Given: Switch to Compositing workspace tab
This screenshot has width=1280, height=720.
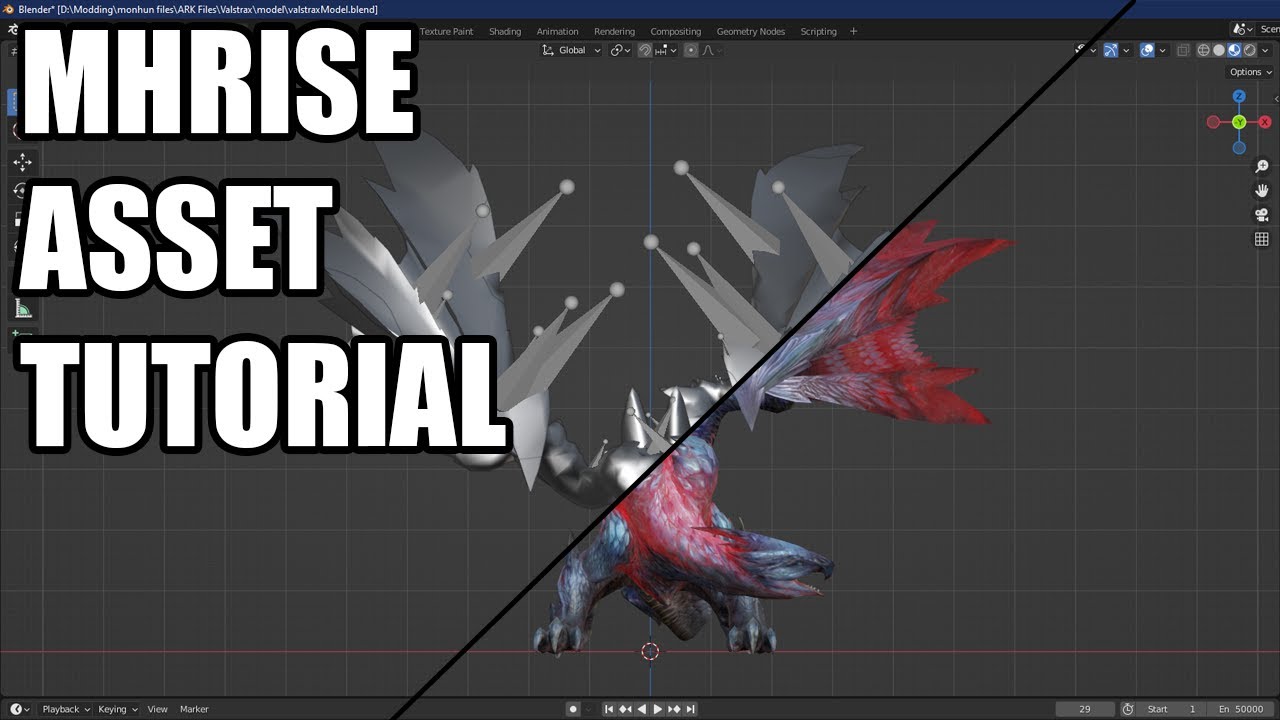Looking at the screenshot, I should [x=676, y=31].
